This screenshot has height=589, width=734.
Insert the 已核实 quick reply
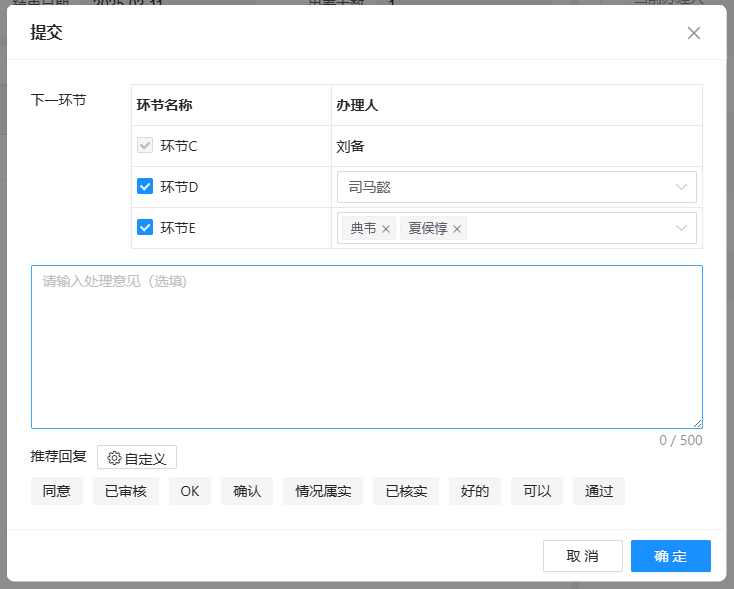coord(406,491)
